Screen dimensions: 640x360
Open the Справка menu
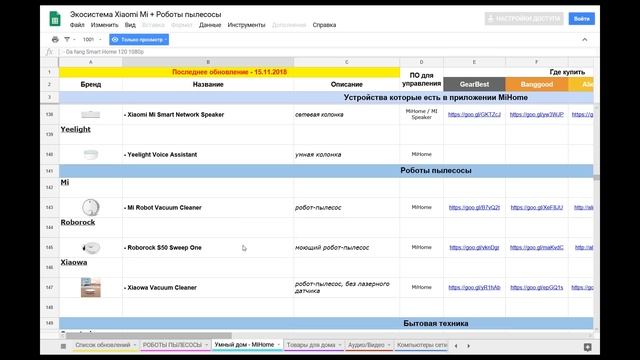click(324, 25)
